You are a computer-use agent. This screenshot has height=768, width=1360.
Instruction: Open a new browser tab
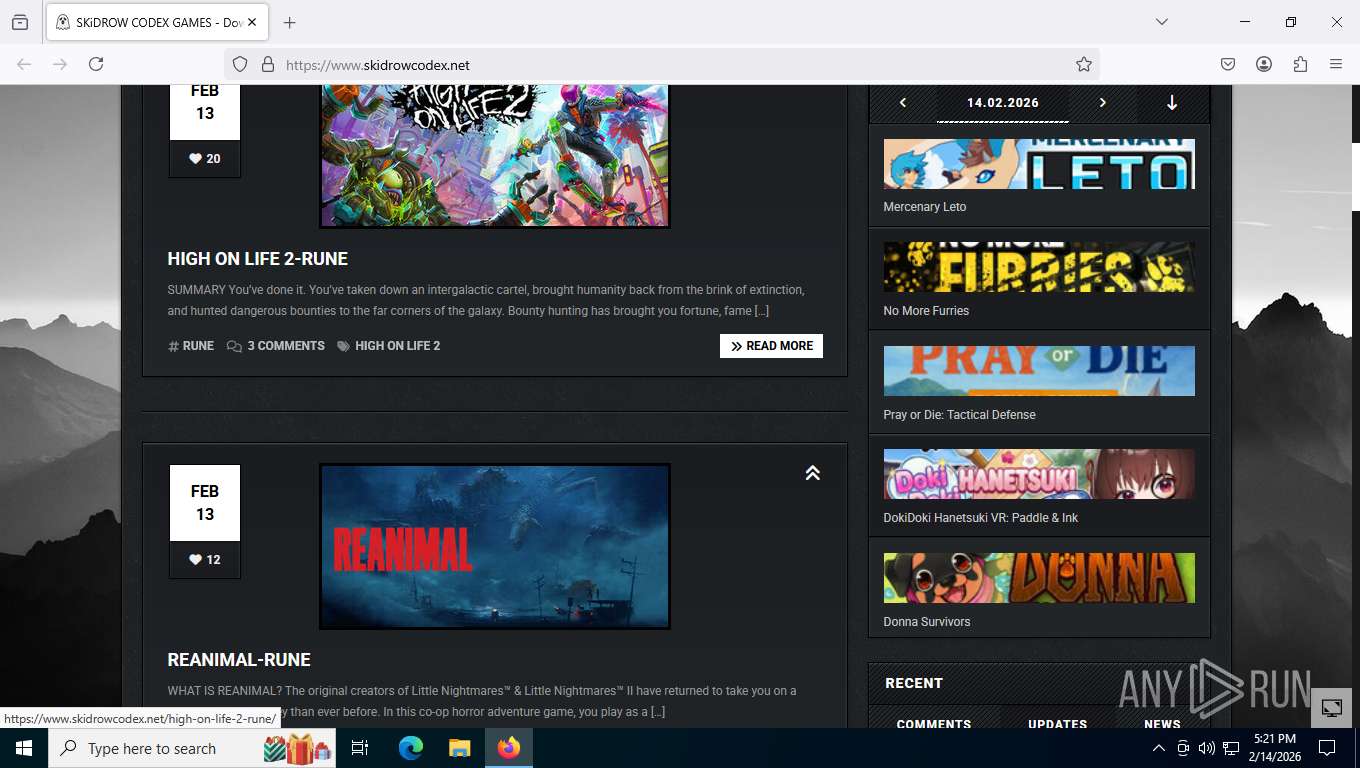click(289, 22)
